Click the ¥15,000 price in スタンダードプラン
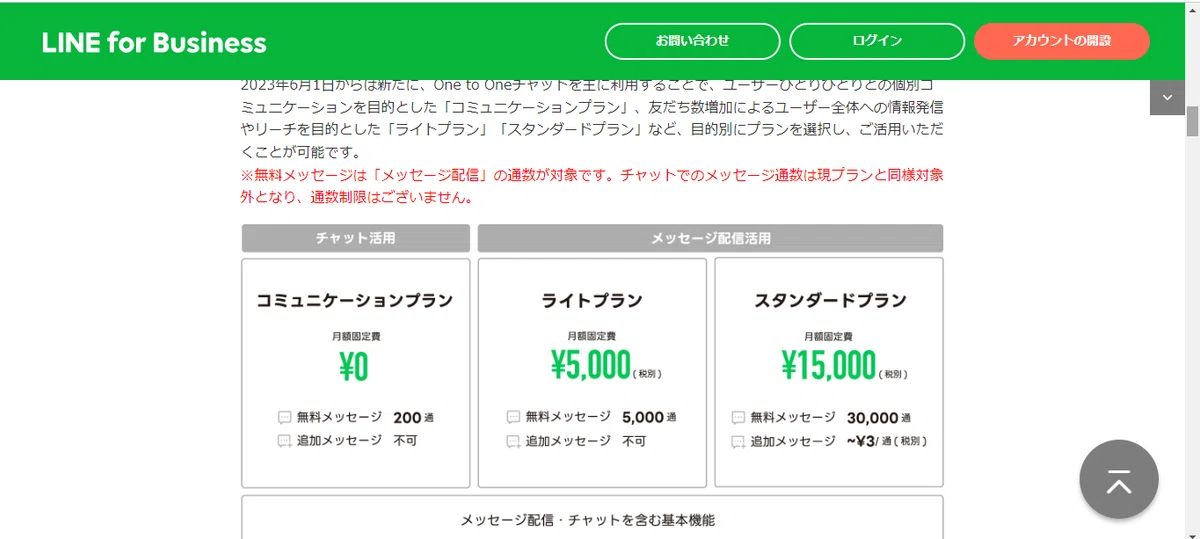Screen dimensions: 1200x539 click(x=829, y=367)
